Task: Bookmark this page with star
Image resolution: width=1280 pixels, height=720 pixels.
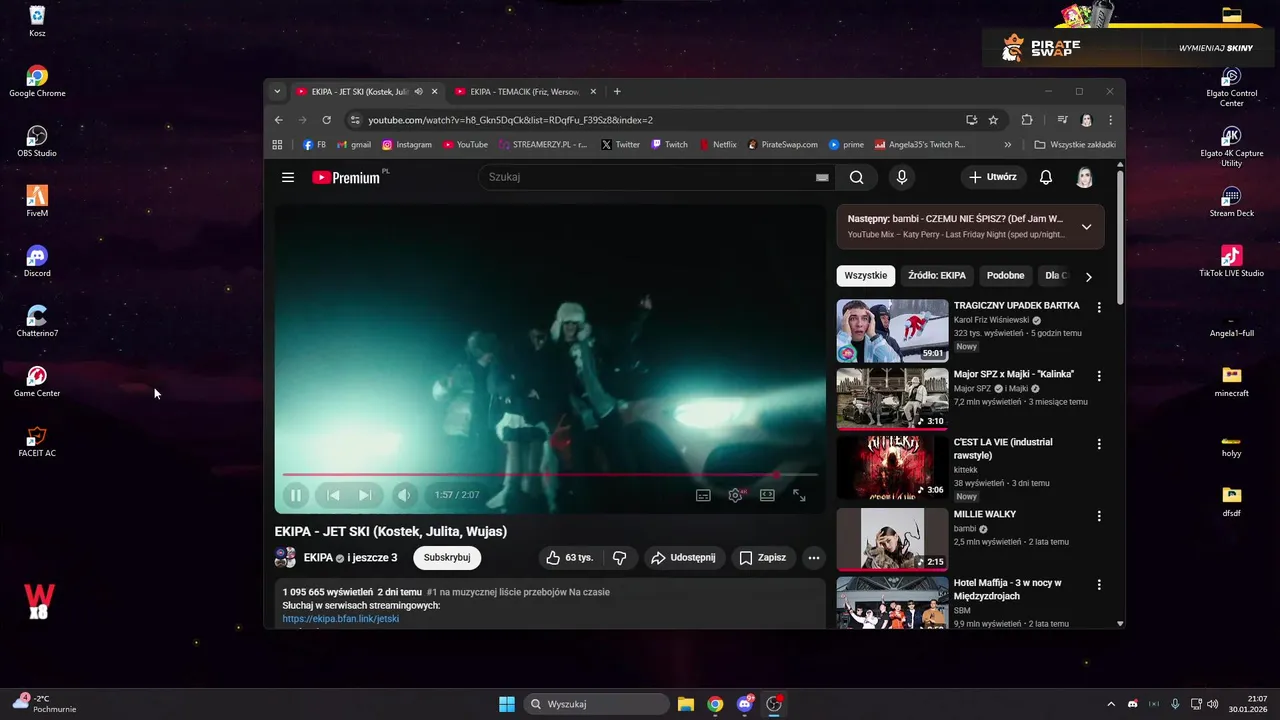Action: (x=993, y=120)
